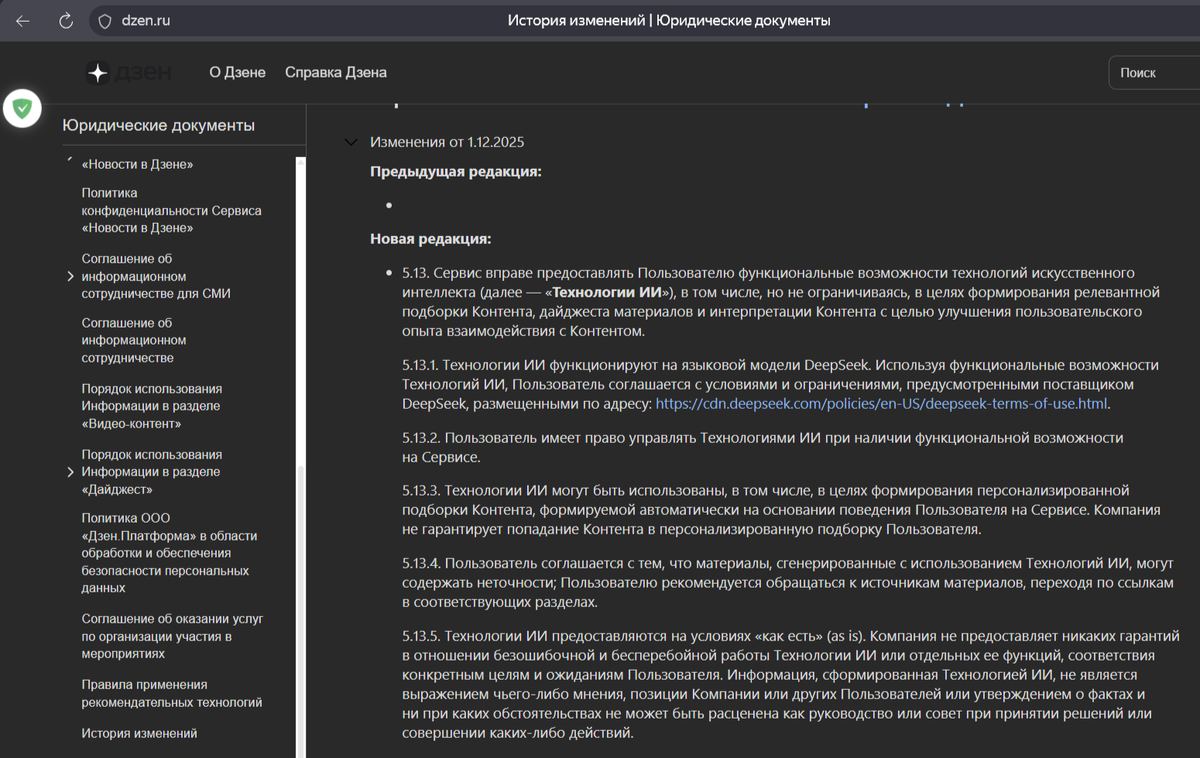
Task: Click paragraph 5.13.4 about inaccuracies
Action: pos(788,582)
